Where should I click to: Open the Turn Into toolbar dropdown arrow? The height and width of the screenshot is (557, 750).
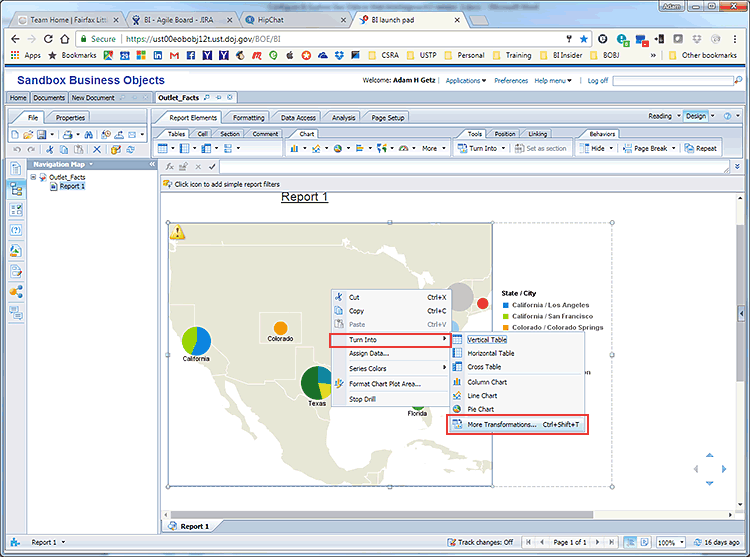click(x=503, y=149)
